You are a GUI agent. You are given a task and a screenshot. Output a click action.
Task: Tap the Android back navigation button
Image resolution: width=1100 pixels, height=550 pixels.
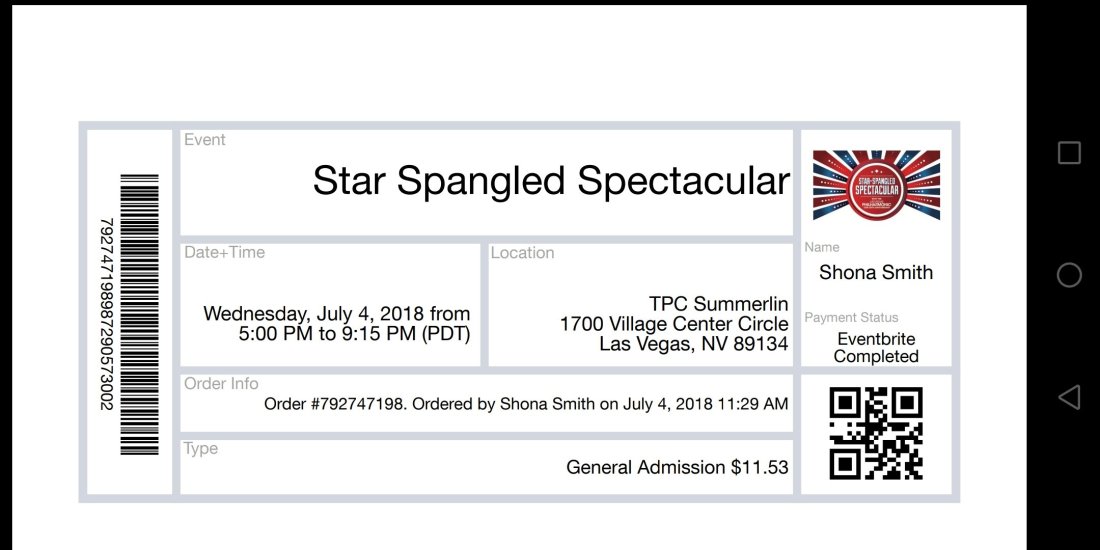pyautogui.click(x=1069, y=397)
